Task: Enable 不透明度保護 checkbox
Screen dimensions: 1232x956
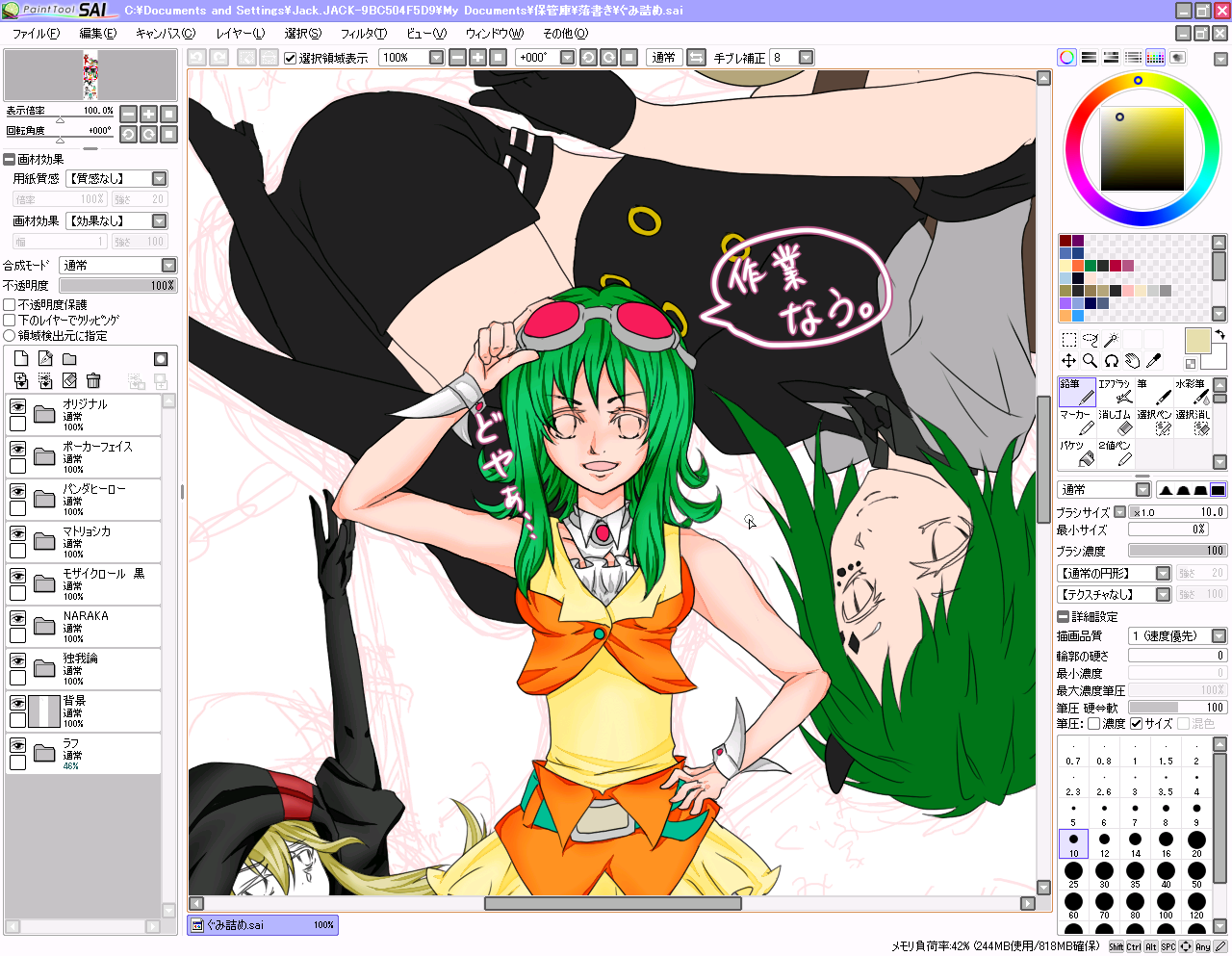Action: (x=10, y=305)
